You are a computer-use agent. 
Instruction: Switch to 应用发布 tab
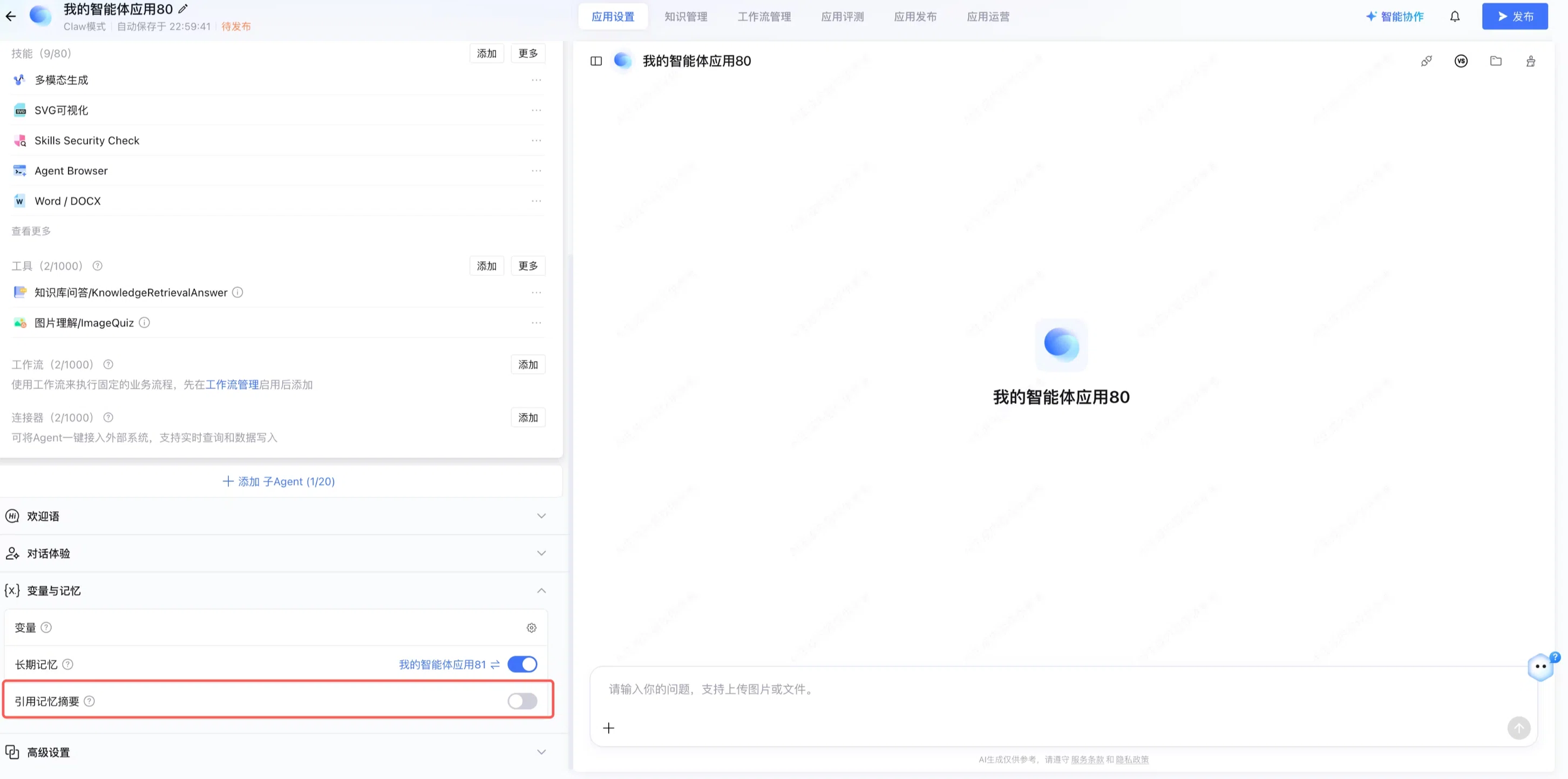coord(915,16)
